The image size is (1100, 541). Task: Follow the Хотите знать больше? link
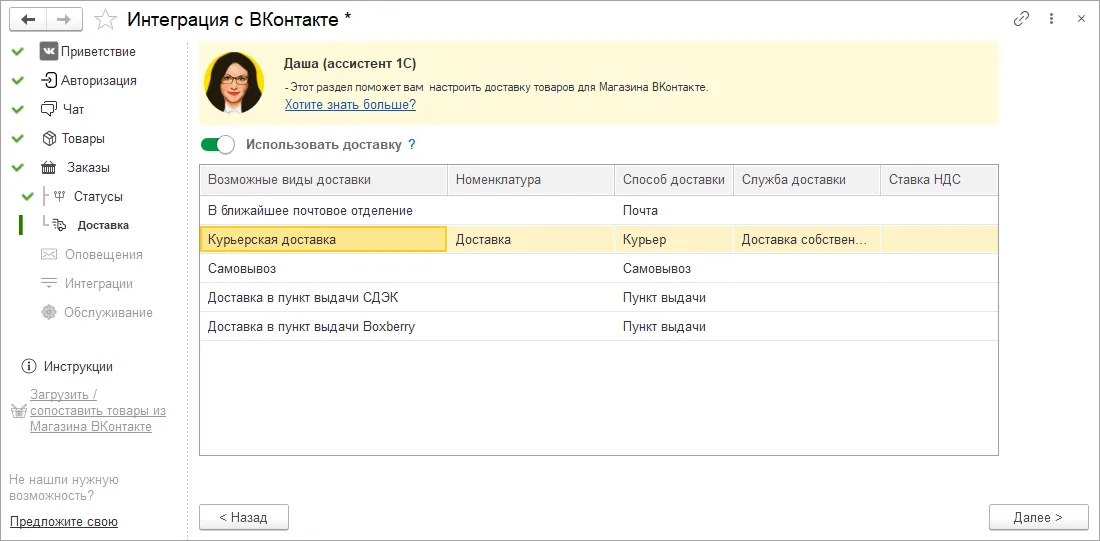(x=350, y=105)
